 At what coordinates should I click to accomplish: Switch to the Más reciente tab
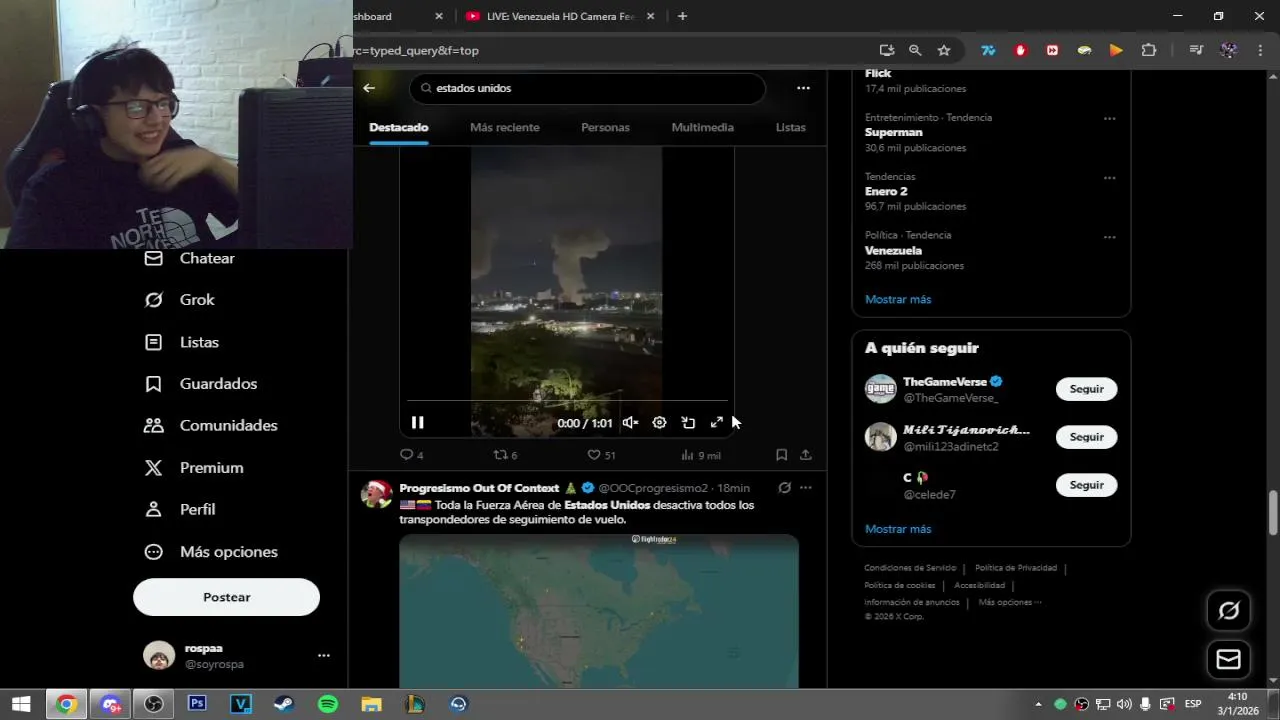click(x=504, y=128)
